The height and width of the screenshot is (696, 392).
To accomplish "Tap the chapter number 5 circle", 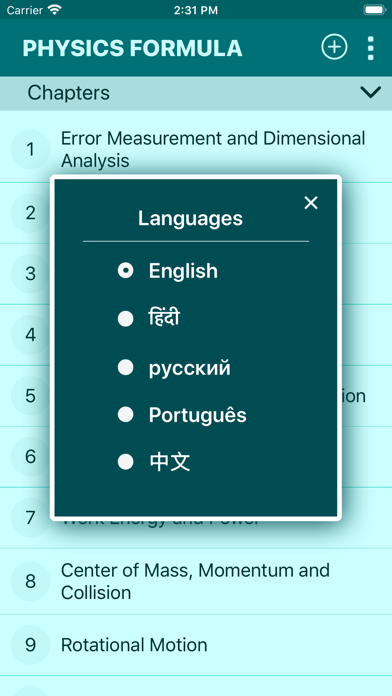I will (x=30, y=395).
